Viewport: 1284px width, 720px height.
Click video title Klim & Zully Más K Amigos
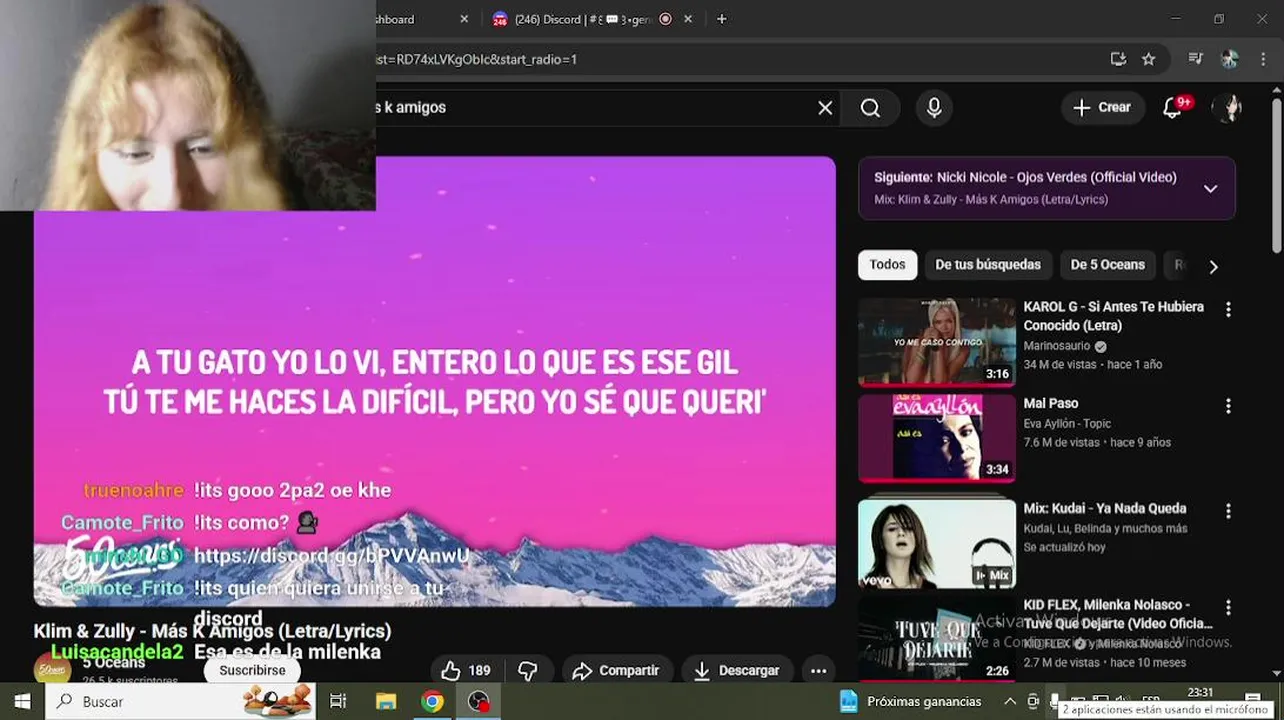(212, 631)
